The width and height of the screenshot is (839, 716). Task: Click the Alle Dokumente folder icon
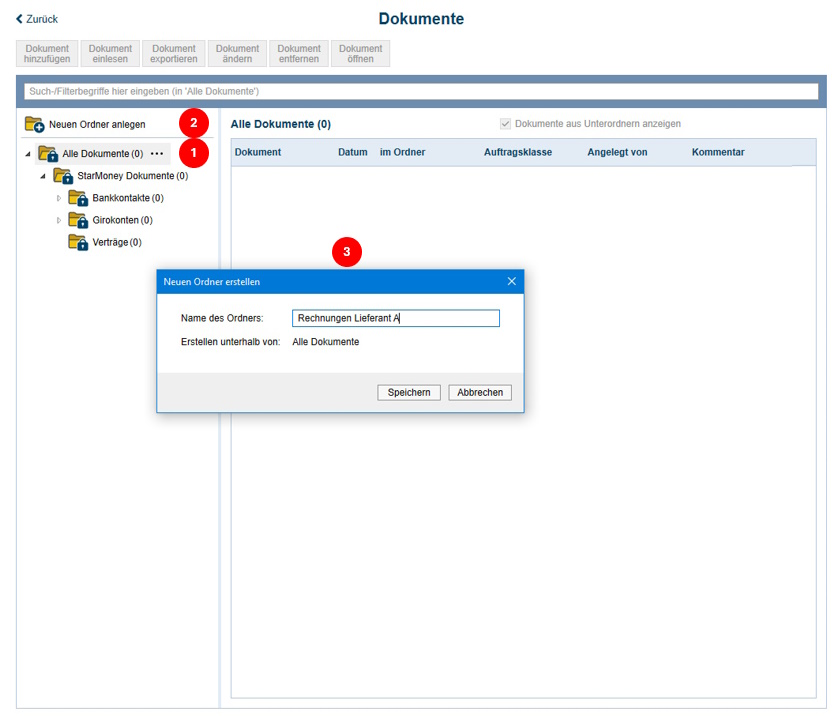coord(48,154)
